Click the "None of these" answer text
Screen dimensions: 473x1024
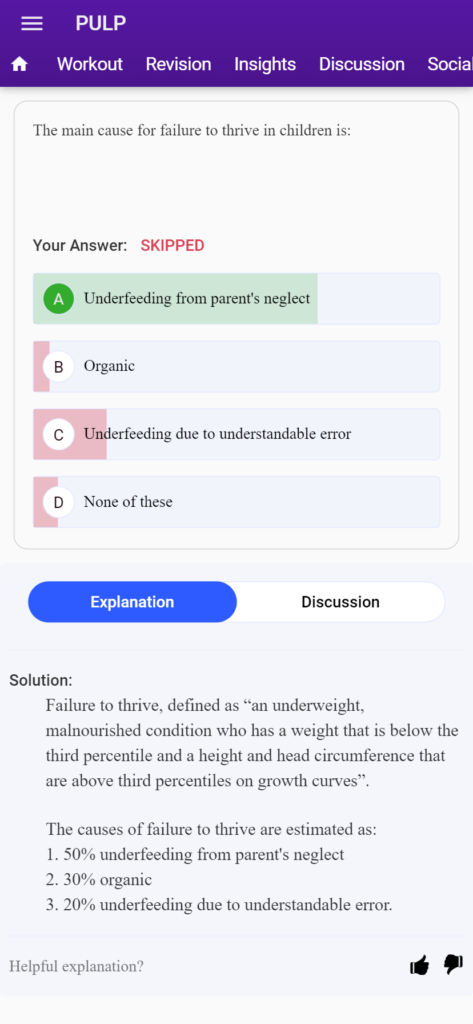coord(128,502)
